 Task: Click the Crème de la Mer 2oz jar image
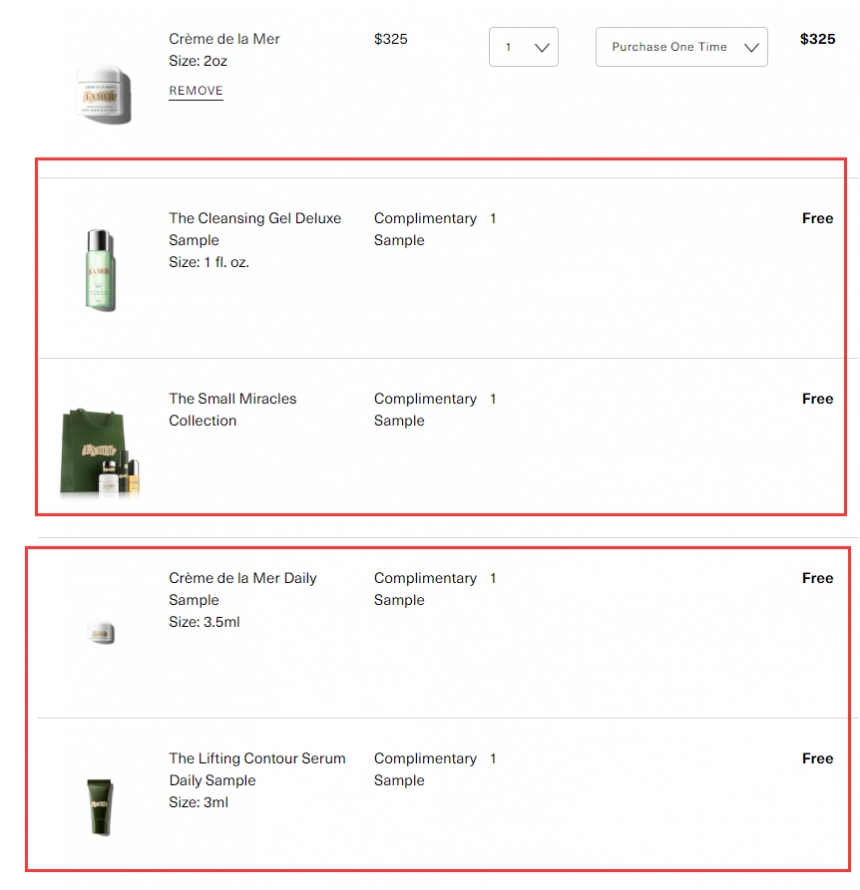(x=102, y=94)
